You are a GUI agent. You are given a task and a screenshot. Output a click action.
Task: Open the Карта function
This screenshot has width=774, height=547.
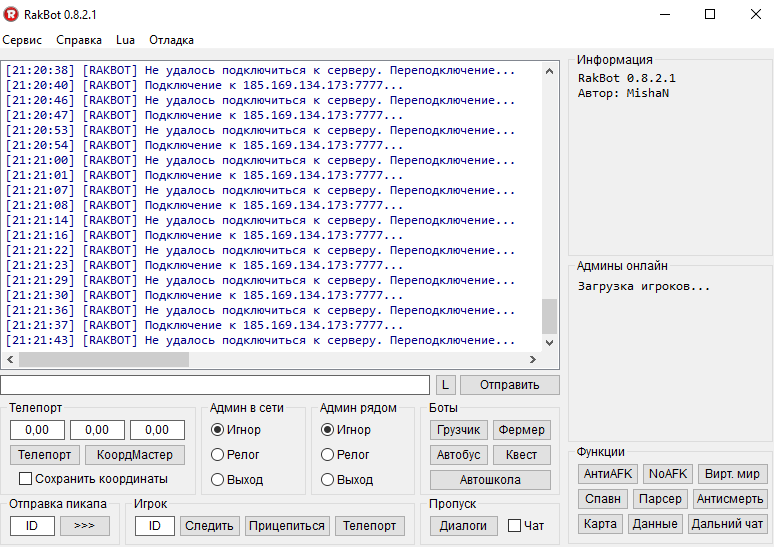[x=600, y=524]
